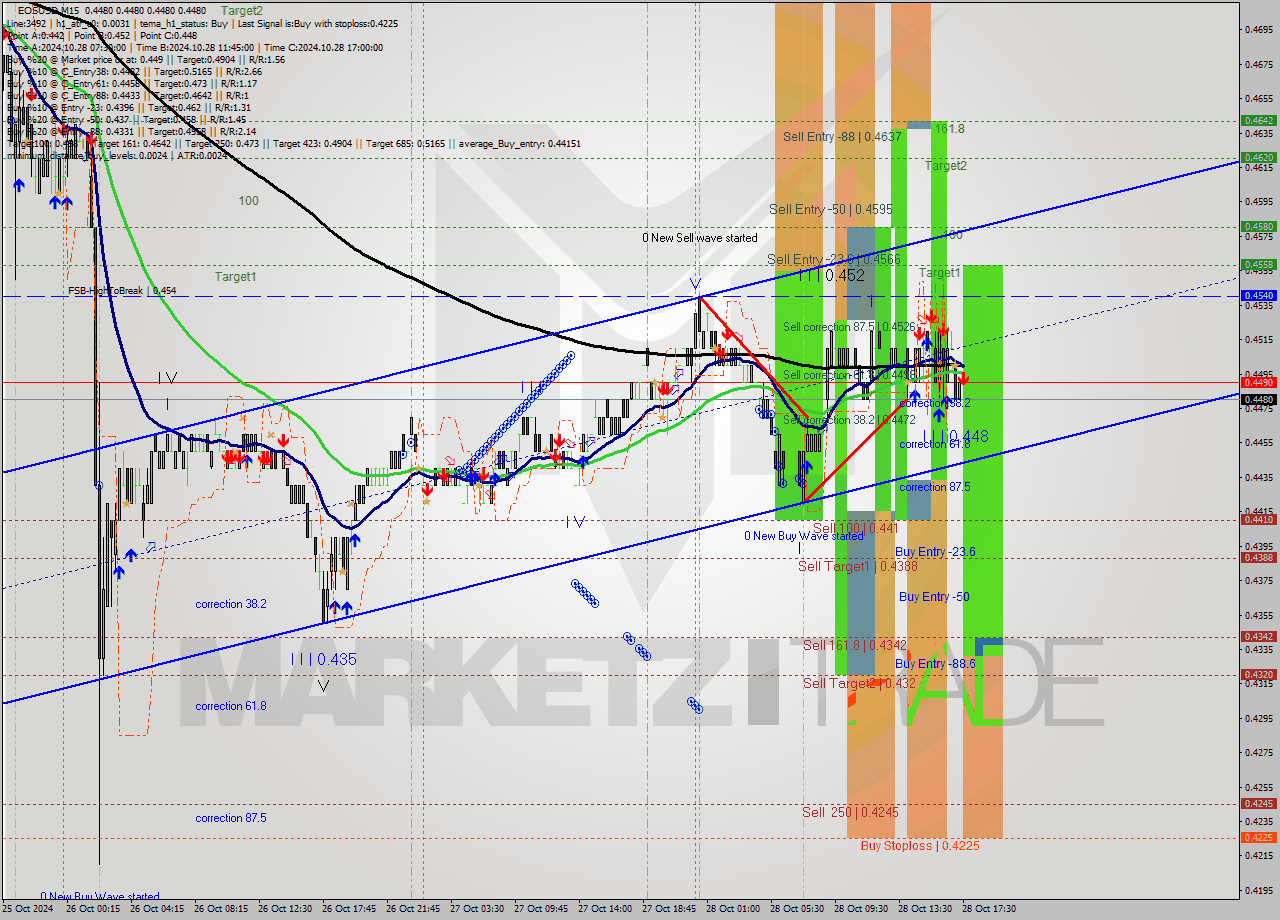Image resolution: width=1280 pixels, height=920 pixels.
Task: Click the green 0.4558 price tag
Action: pyautogui.click(x=1257, y=264)
